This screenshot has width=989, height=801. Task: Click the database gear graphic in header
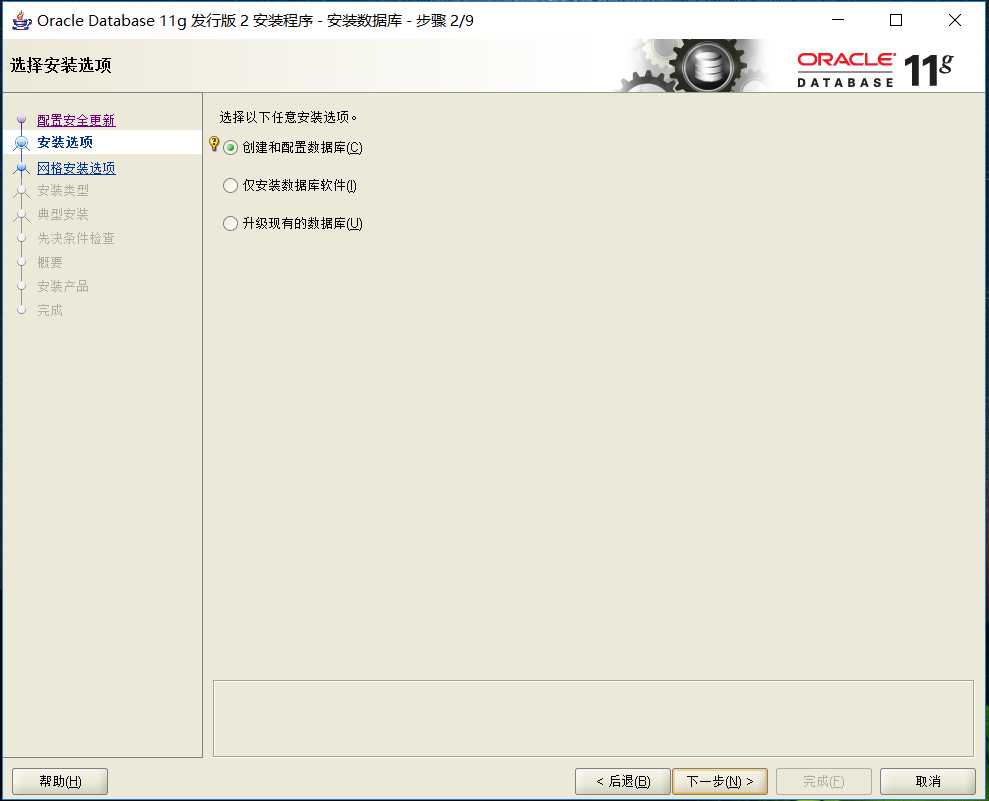[694, 66]
